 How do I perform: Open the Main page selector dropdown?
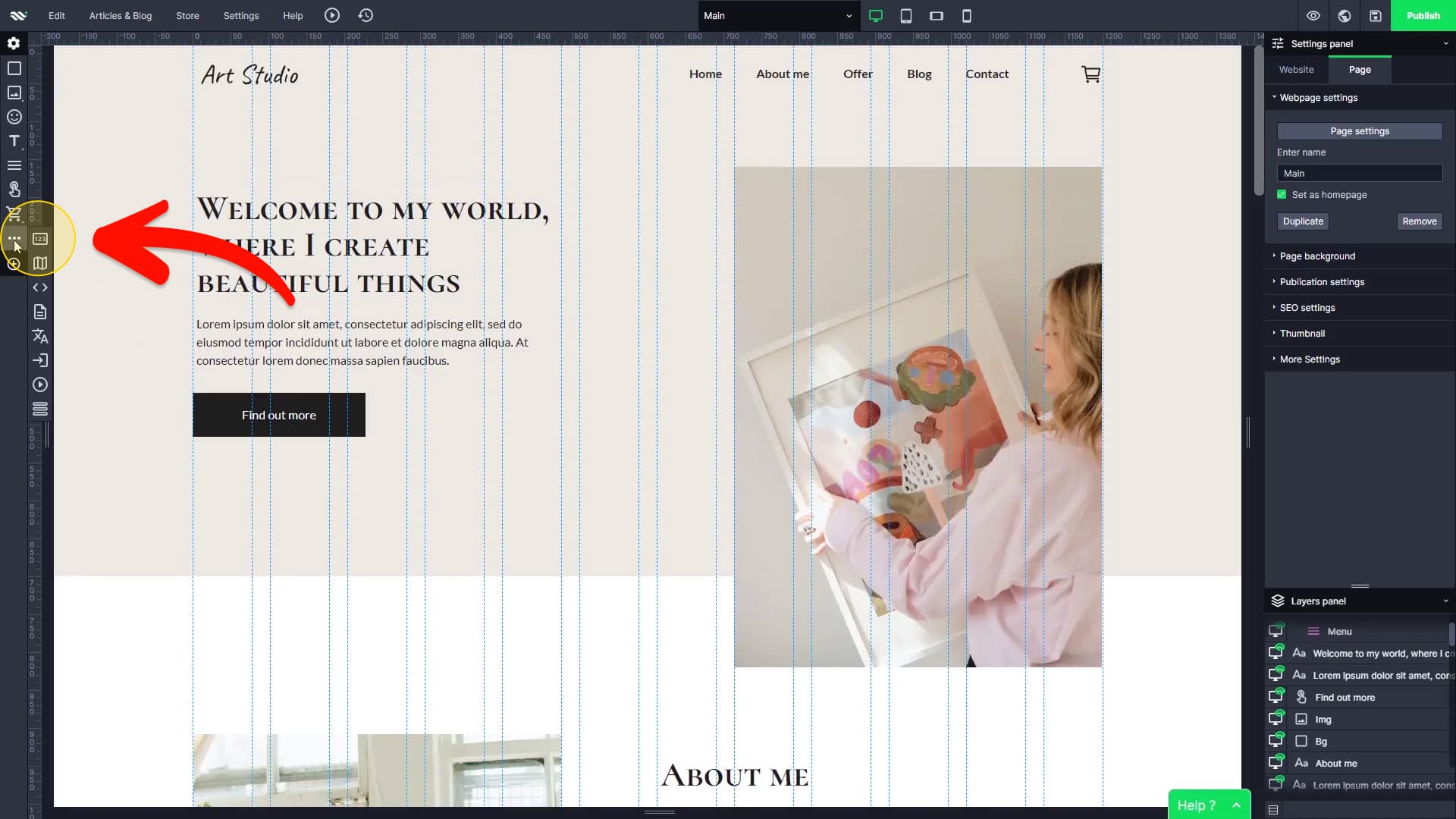point(779,15)
